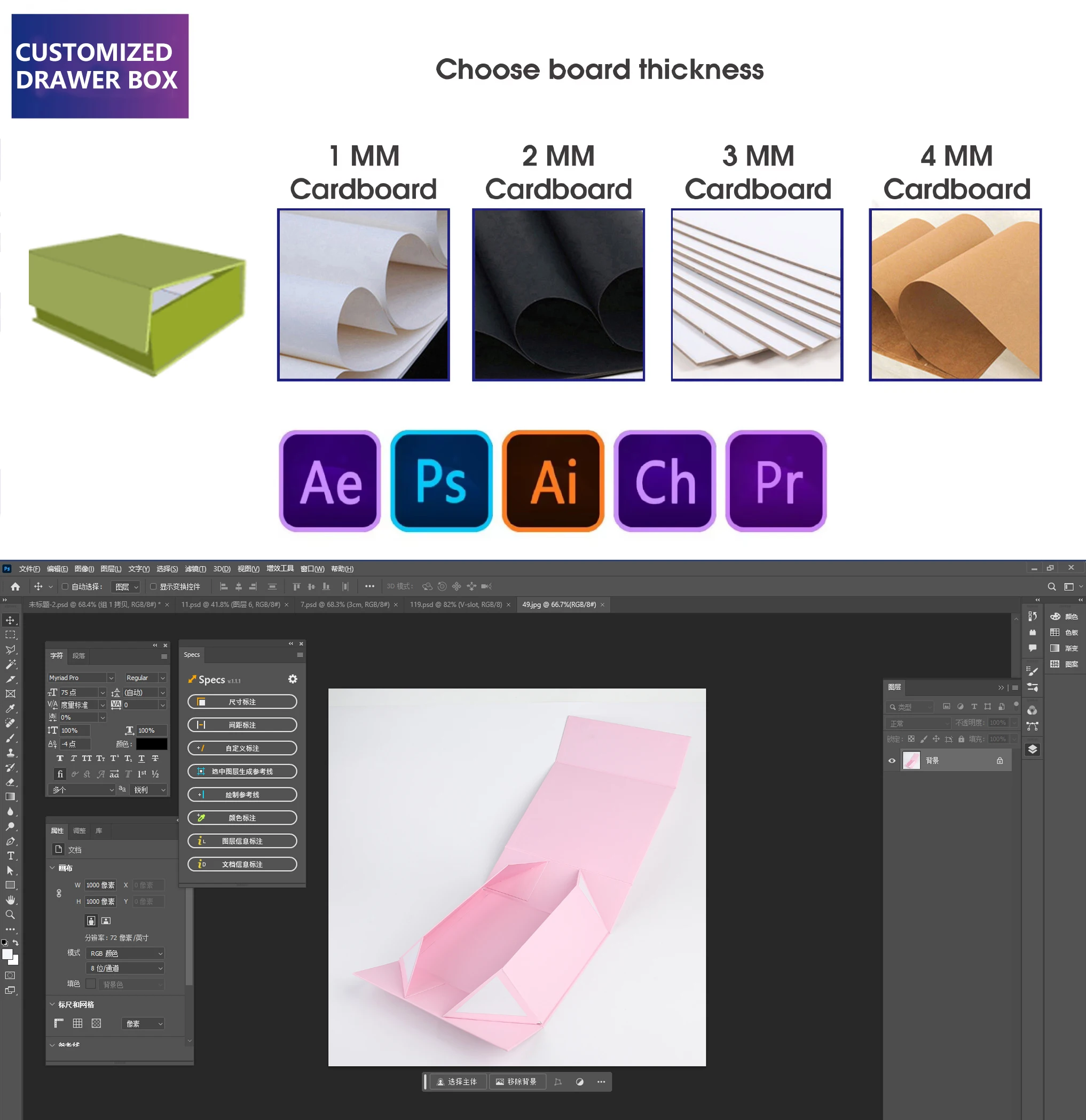Image resolution: width=1086 pixels, height=1120 pixels.
Task: Click the 尺寸标注 button
Action: point(242,702)
